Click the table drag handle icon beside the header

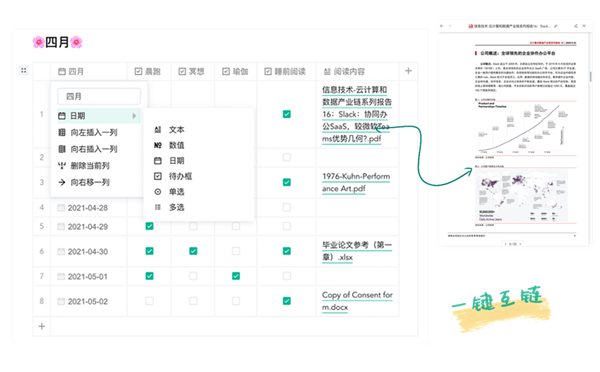point(24,70)
